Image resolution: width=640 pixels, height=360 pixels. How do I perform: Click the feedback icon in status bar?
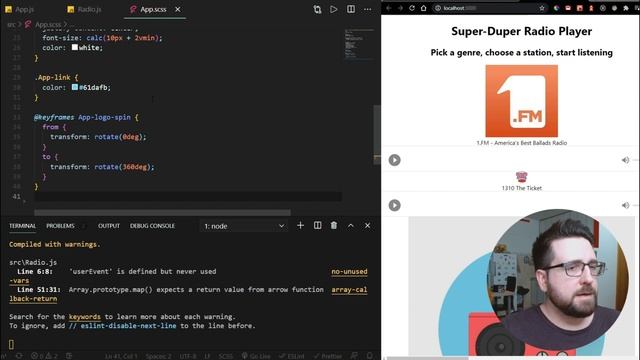(354, 356)
